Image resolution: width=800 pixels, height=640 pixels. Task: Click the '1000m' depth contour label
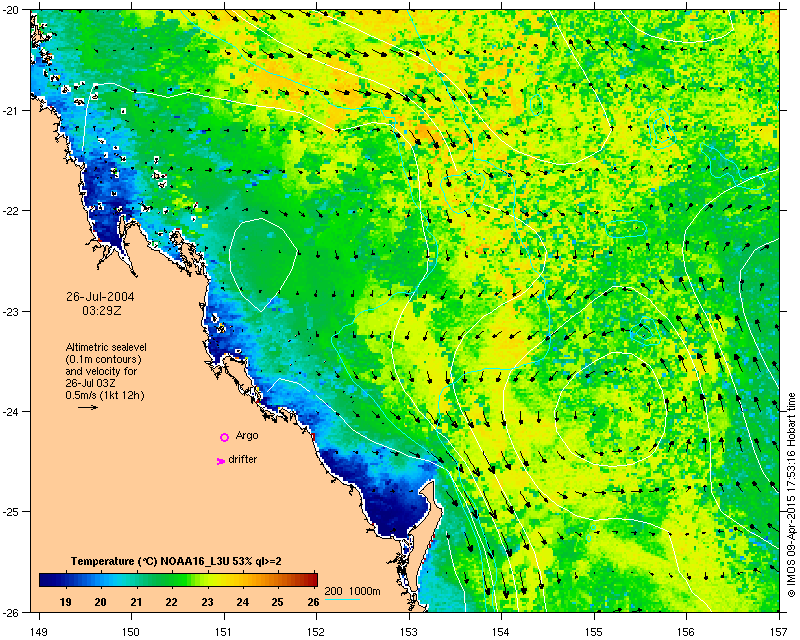click(365, 591)
